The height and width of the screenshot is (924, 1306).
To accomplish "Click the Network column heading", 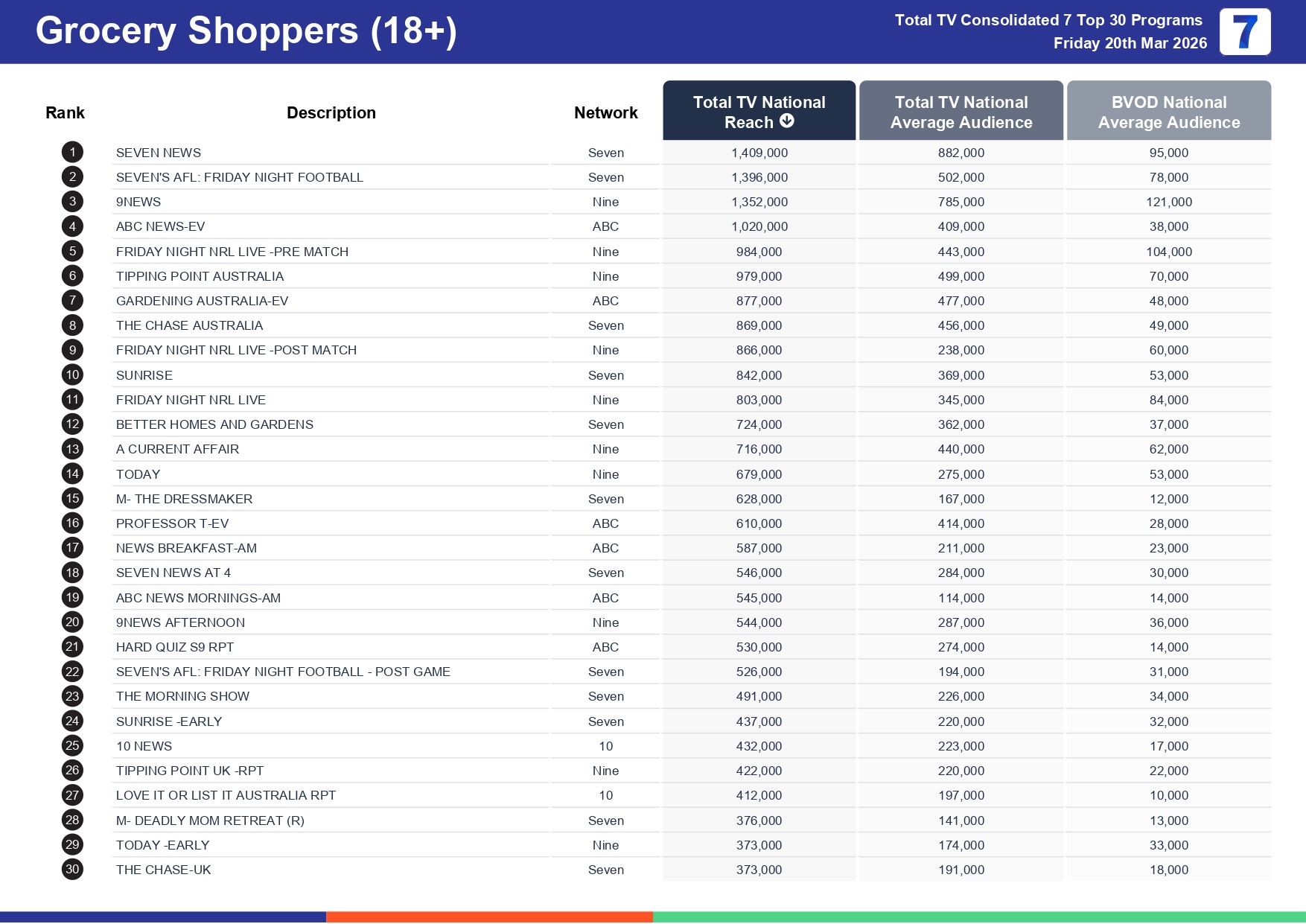I will click(605, 113).
